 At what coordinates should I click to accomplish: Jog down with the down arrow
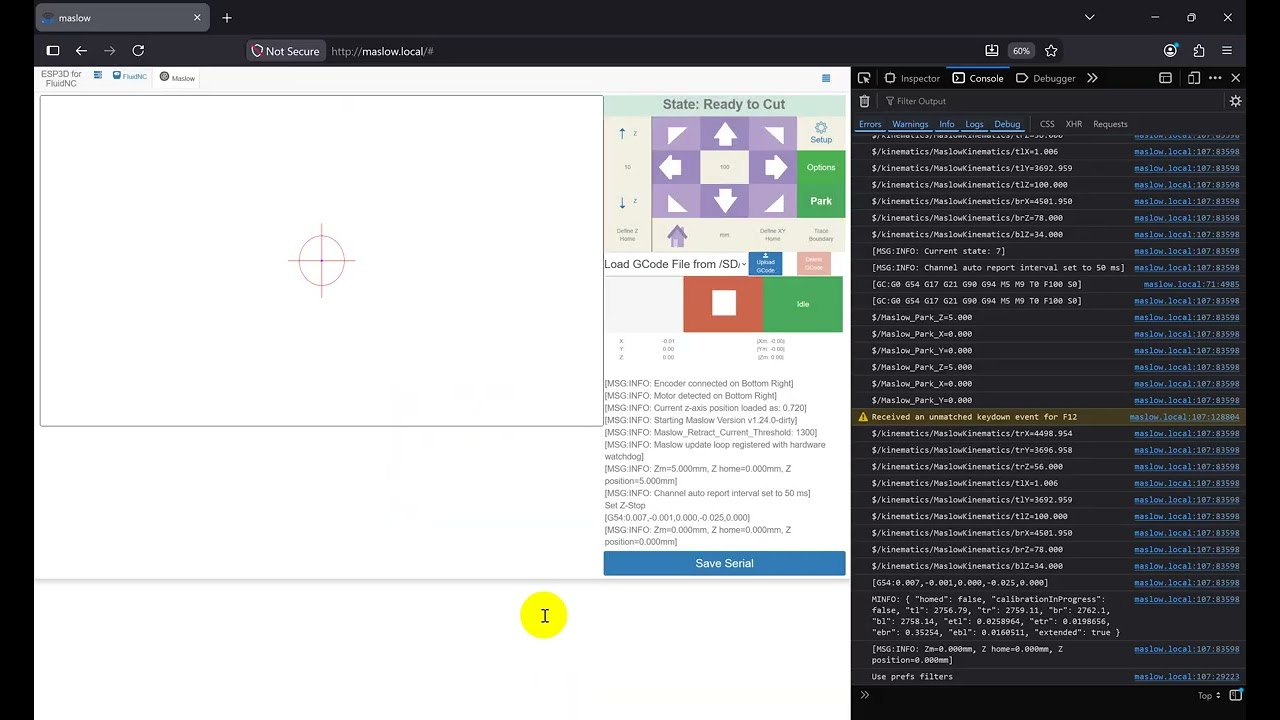[725, 201]
